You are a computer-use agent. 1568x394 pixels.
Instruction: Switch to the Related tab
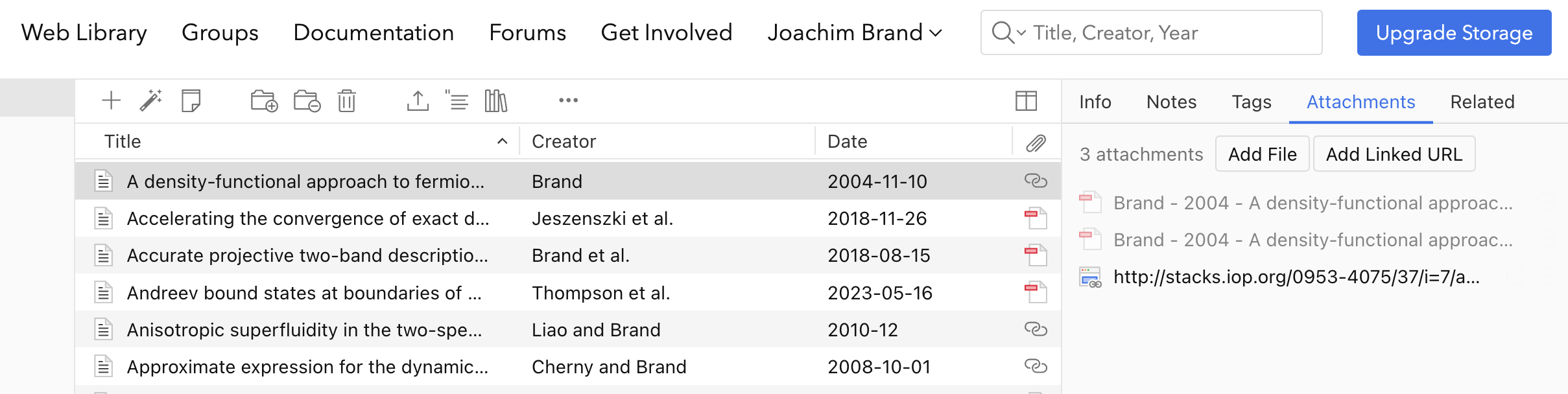tap(1482, 102)
